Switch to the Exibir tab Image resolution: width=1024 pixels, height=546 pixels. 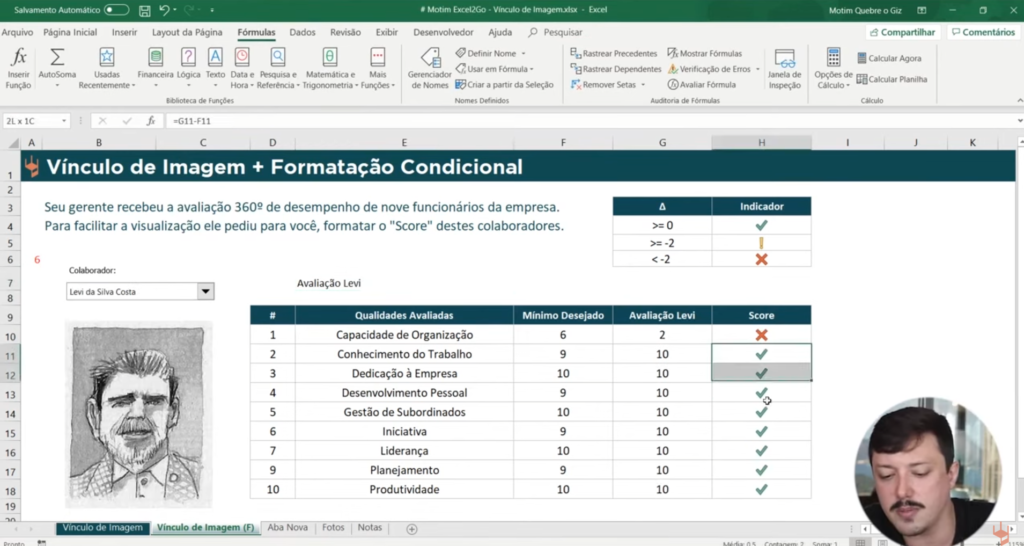pos(387,32)
